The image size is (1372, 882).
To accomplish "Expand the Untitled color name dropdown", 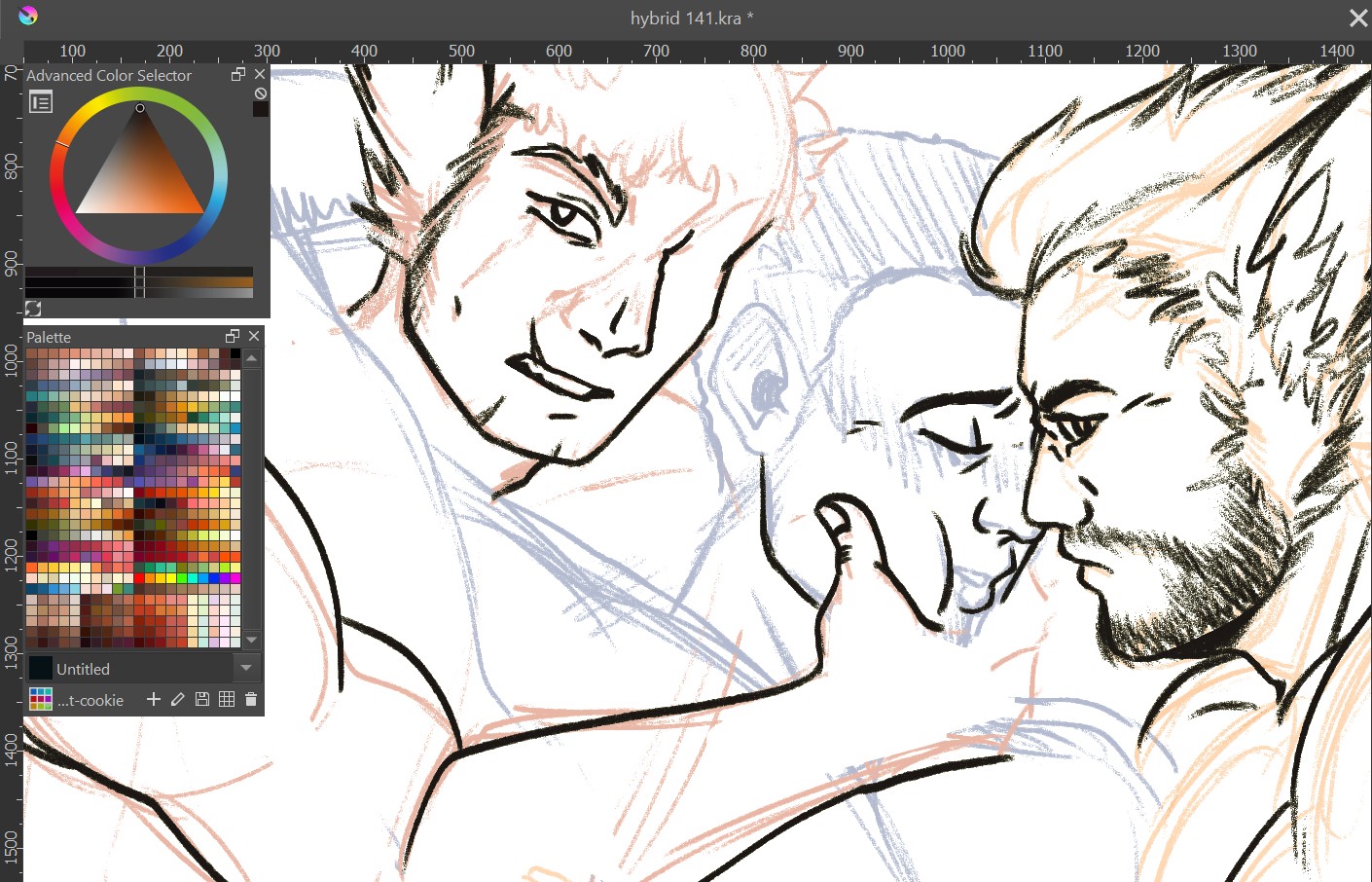I will 246,668.
